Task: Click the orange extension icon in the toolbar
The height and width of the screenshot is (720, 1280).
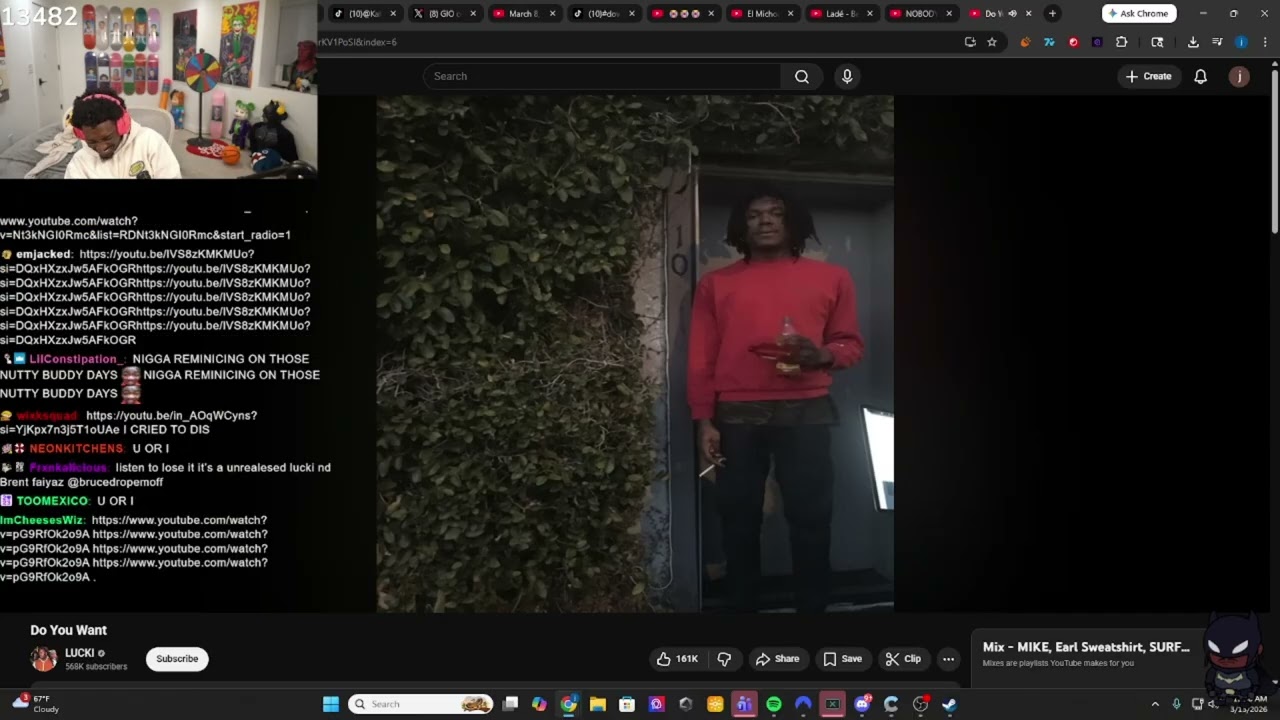Action: 1025,42
